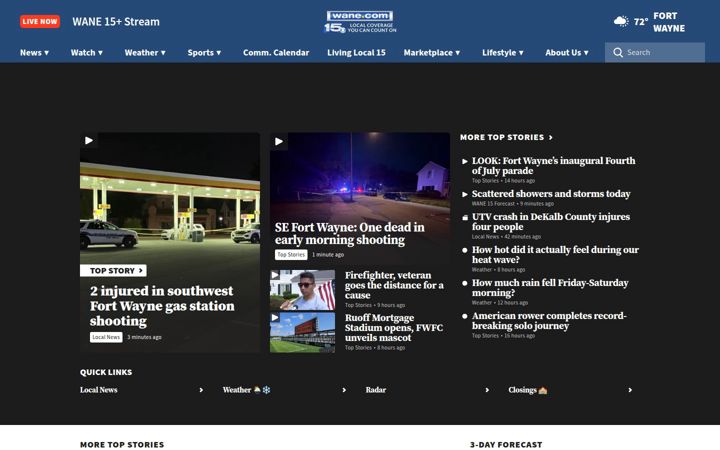Click the chevron next to MORE TOP STORIES
The width and height of the screenshot is (720, 450).
(x=551, y=137)
